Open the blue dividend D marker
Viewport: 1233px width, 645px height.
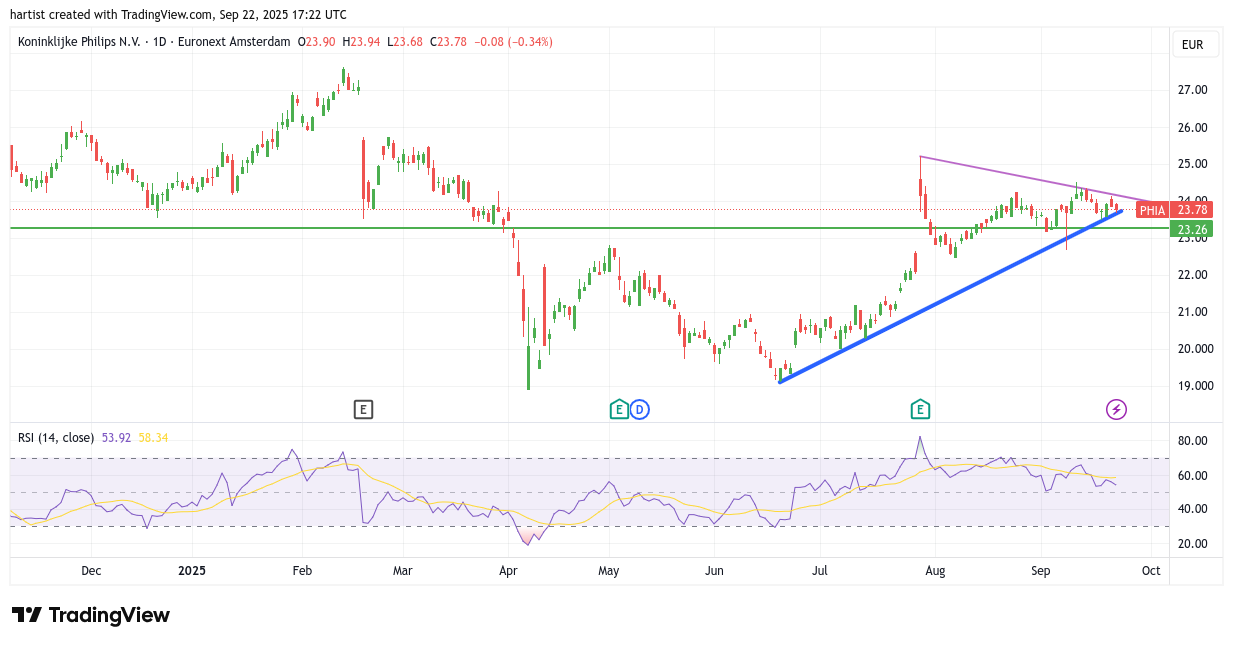[x=640, y=409]
